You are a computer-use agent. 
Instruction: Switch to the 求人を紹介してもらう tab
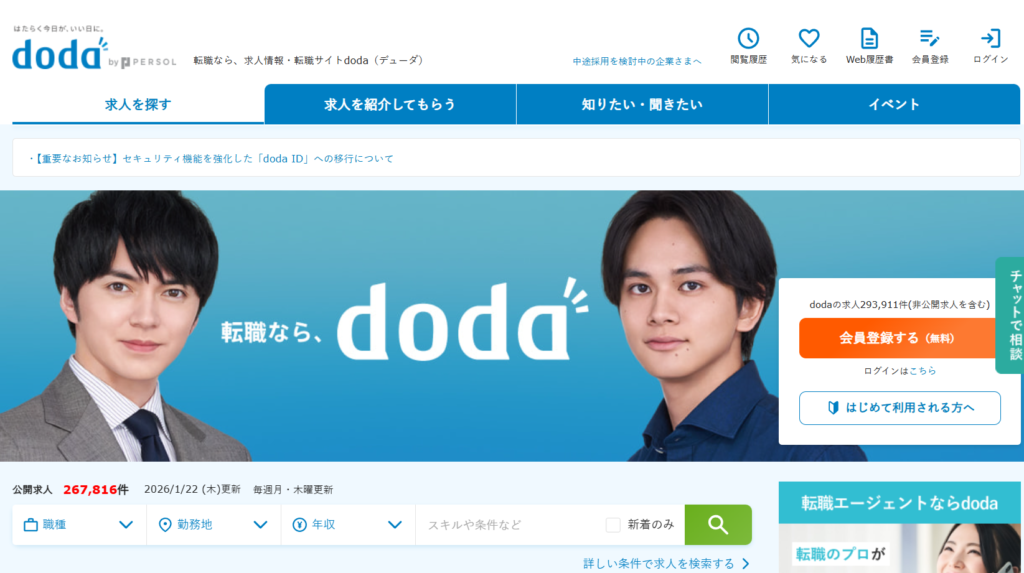coord(390,104)
